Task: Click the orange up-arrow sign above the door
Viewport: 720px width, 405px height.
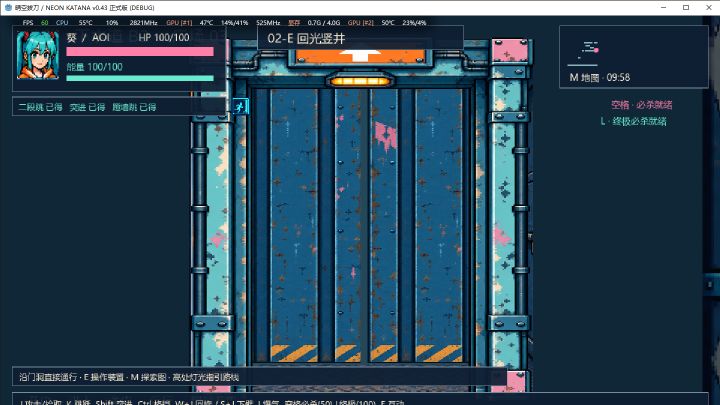Action: [360, 56]
